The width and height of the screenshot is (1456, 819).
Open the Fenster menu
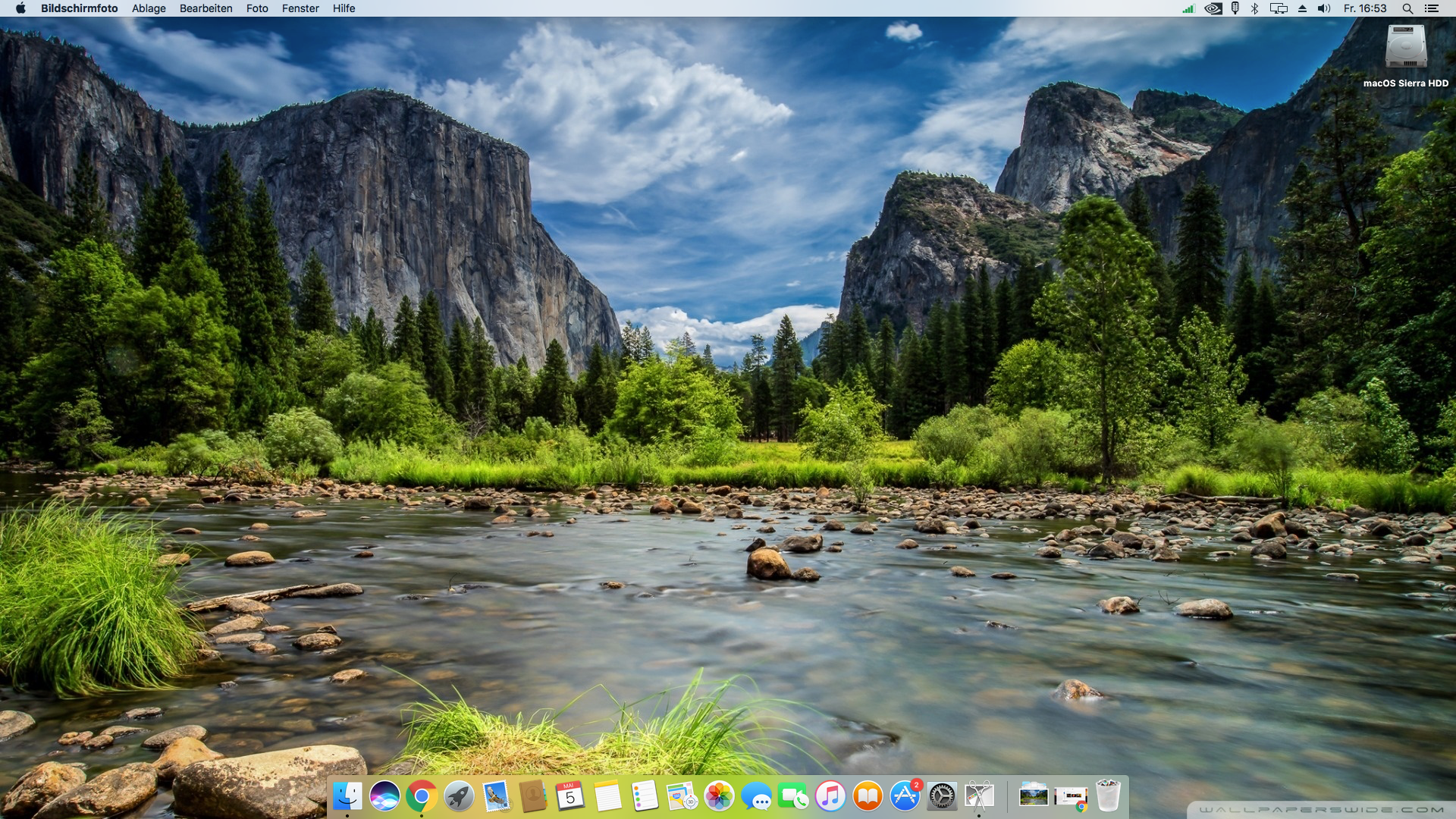point(300,8)
